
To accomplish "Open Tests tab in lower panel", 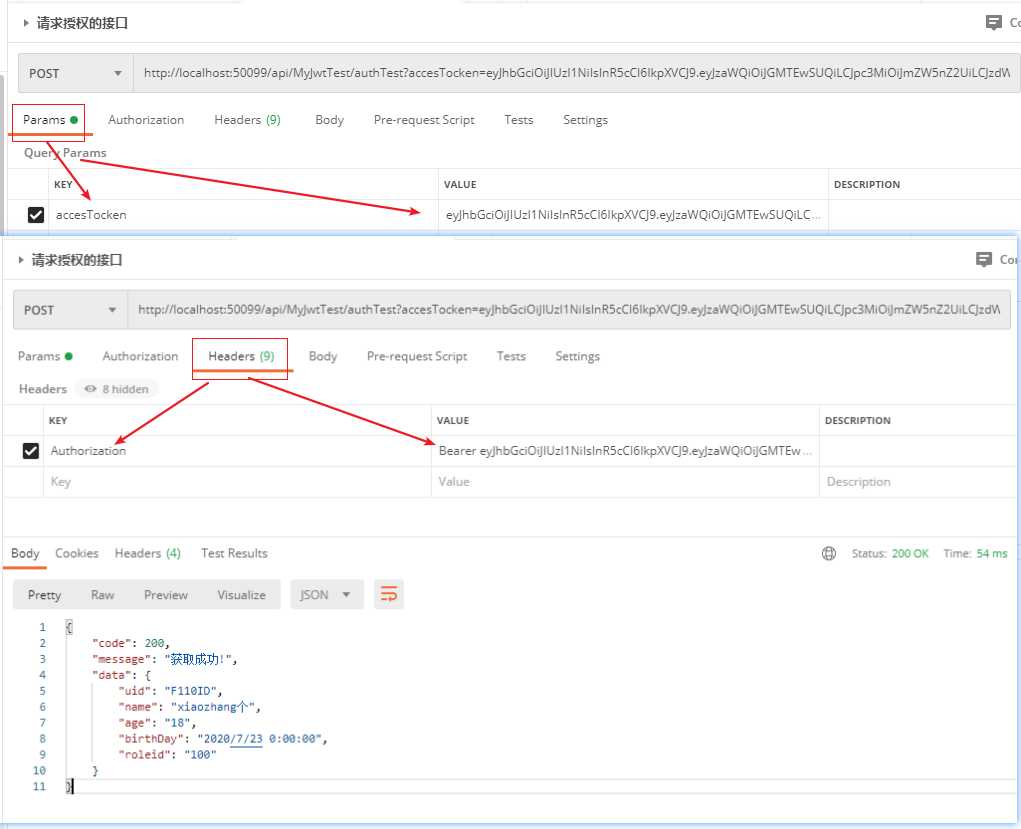I will (511, 356).
